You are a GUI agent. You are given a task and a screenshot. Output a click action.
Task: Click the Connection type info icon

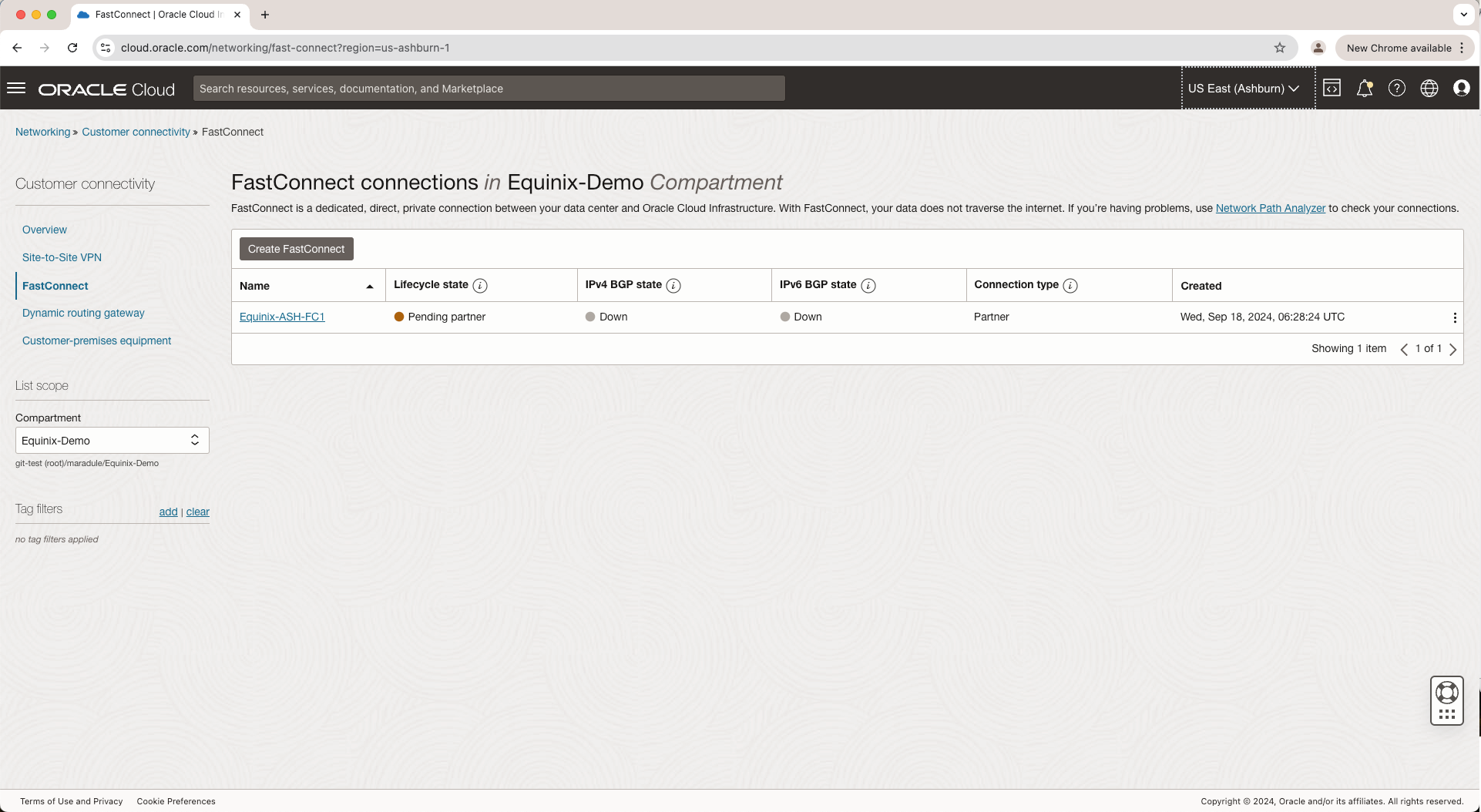point(1070,286)
